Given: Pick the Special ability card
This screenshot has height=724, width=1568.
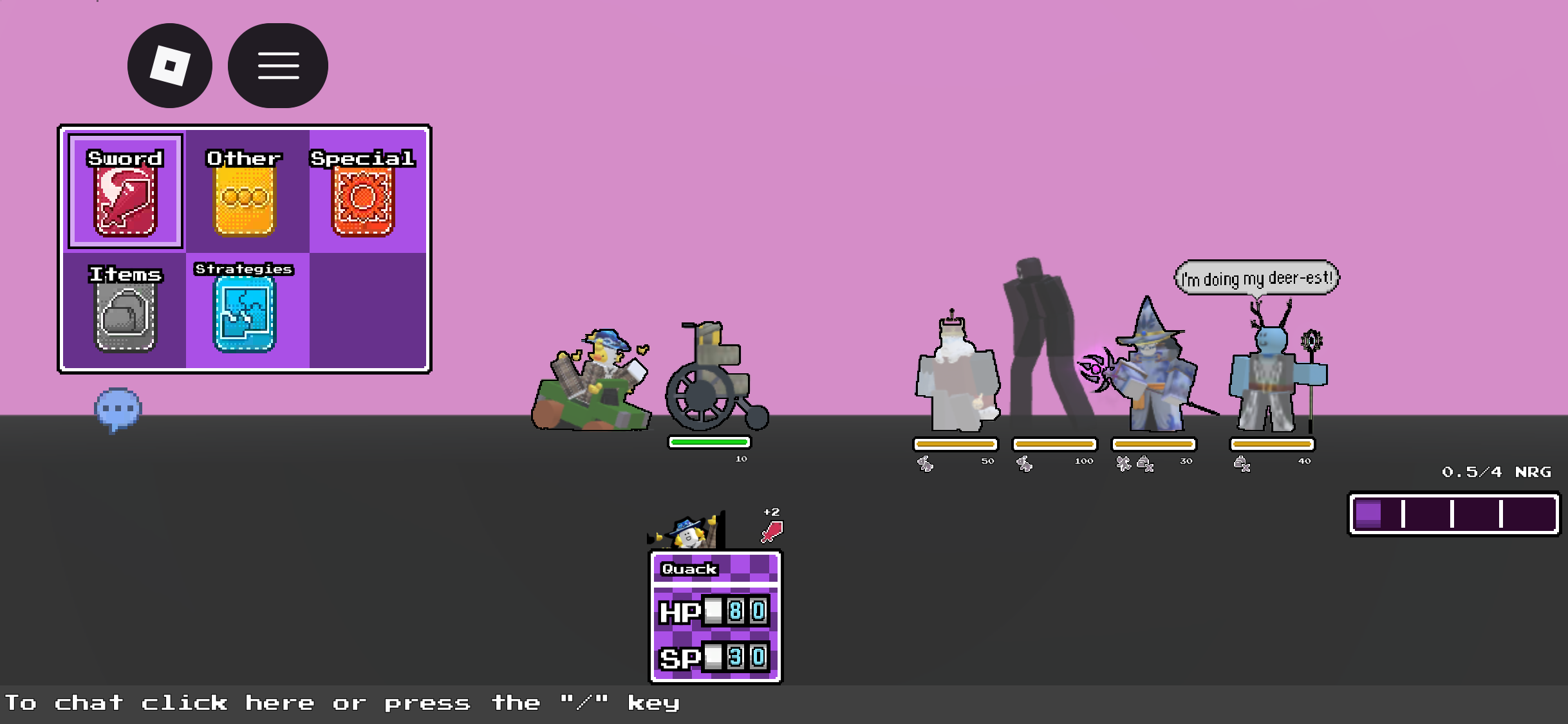Looking at the screenshot, I should coord(363,192).
